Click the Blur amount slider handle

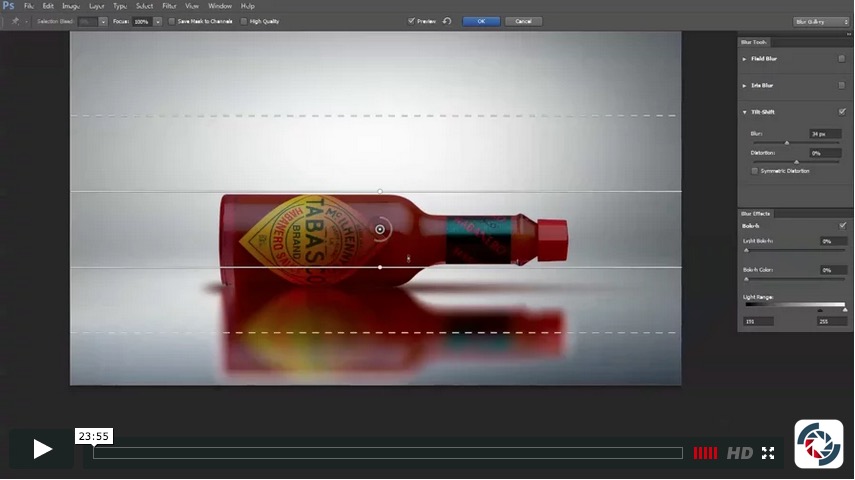coord(786,143)
